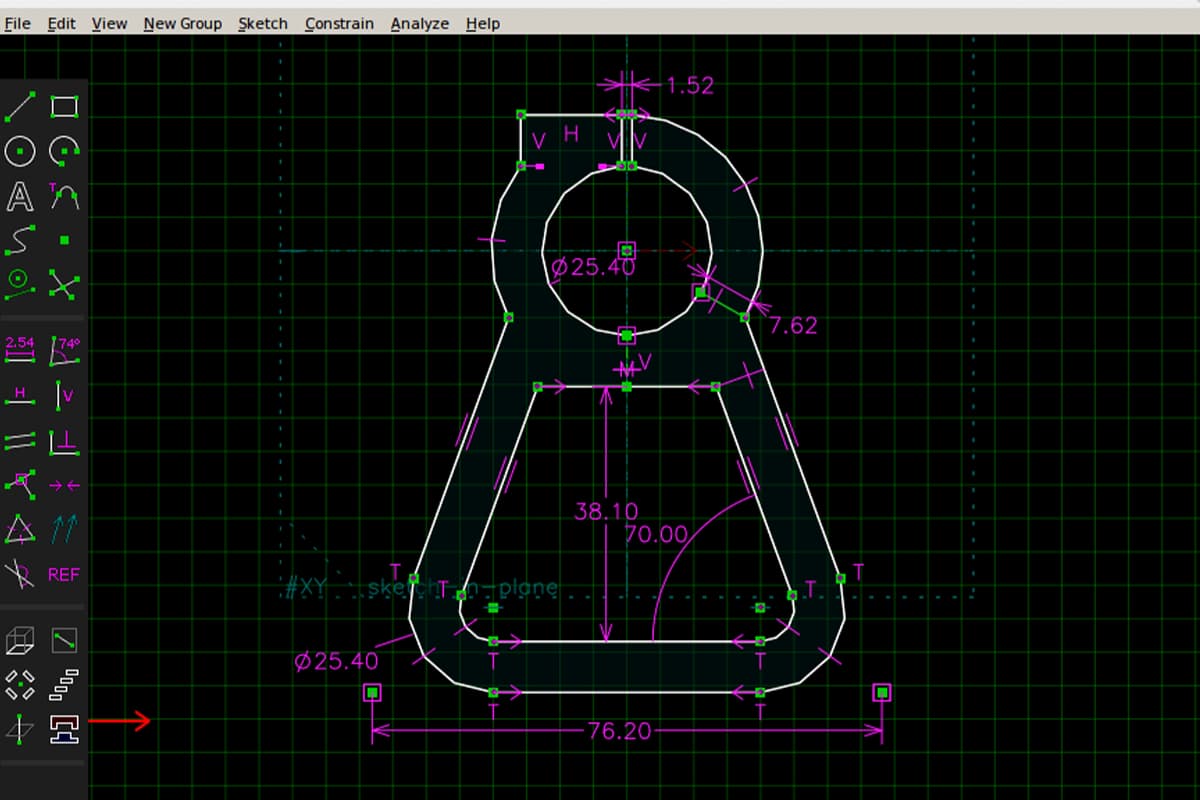This screenshot has width=1200, height=800.
Task: Select the rectangle sketch tool
Action: click(64, 106)
